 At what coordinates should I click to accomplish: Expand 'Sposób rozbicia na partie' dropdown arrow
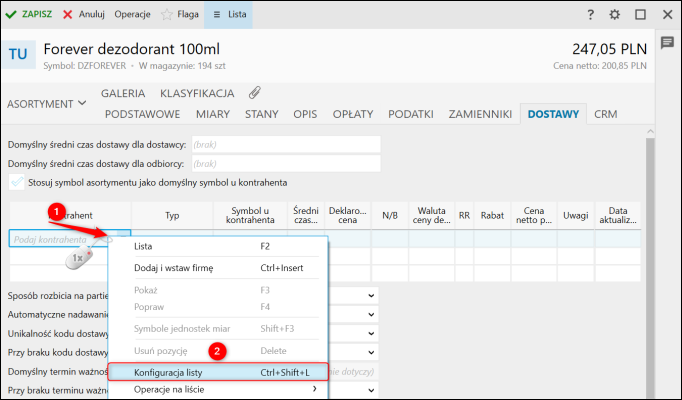[x=371, y=296]
